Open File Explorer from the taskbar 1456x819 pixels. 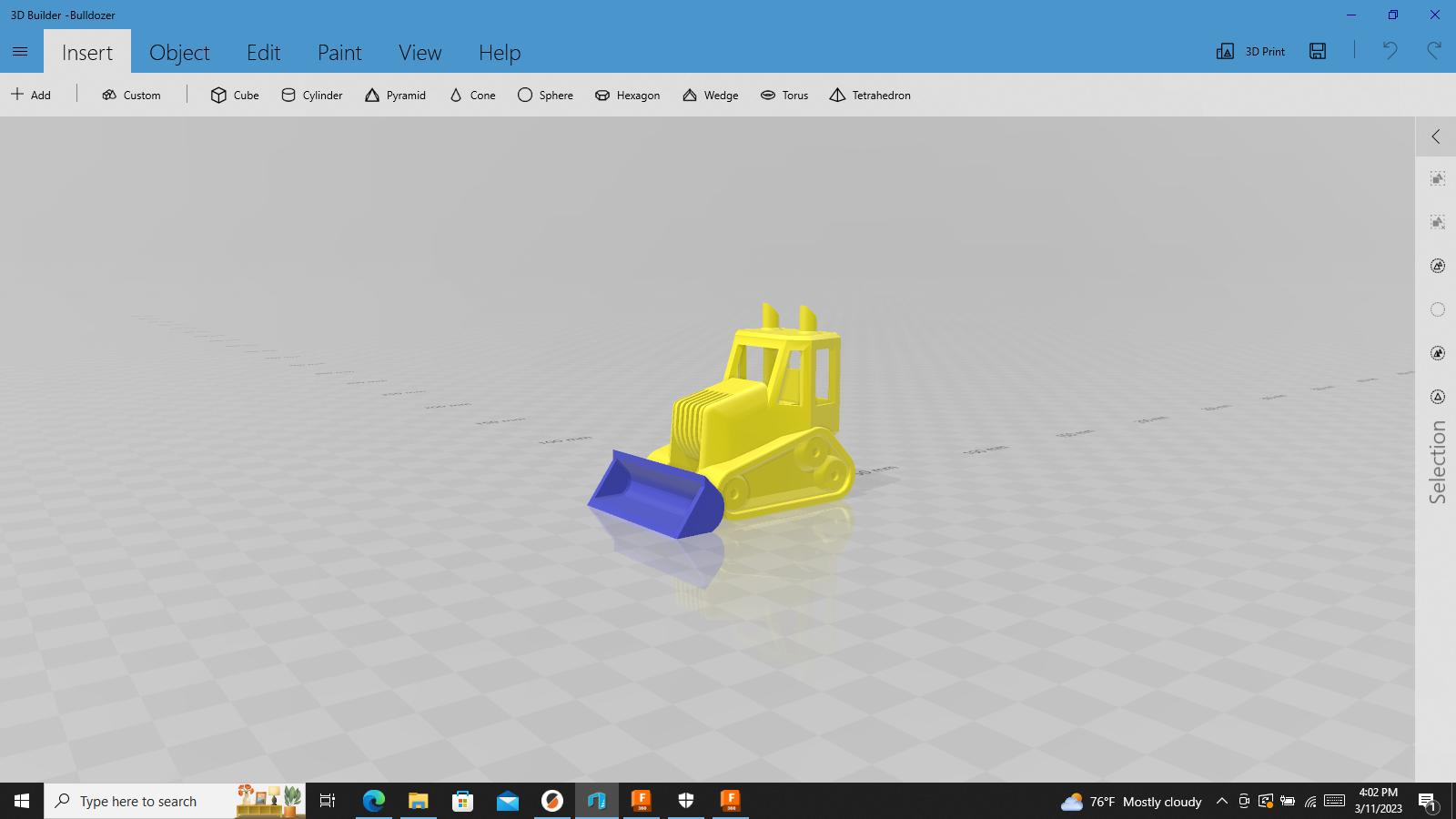[x=418, y=801]
